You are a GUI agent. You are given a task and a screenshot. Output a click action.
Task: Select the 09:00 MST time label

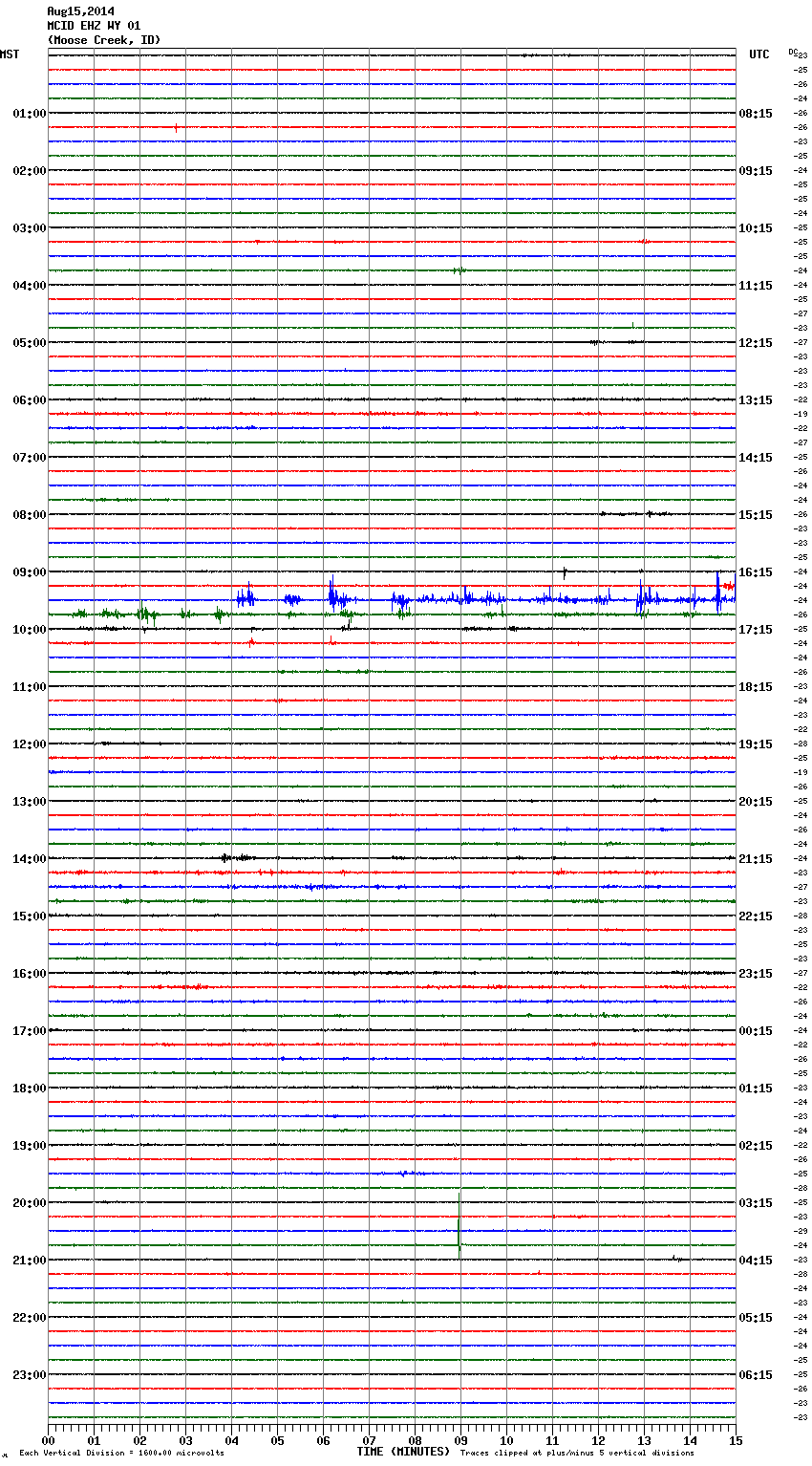[x=29, y=572]
